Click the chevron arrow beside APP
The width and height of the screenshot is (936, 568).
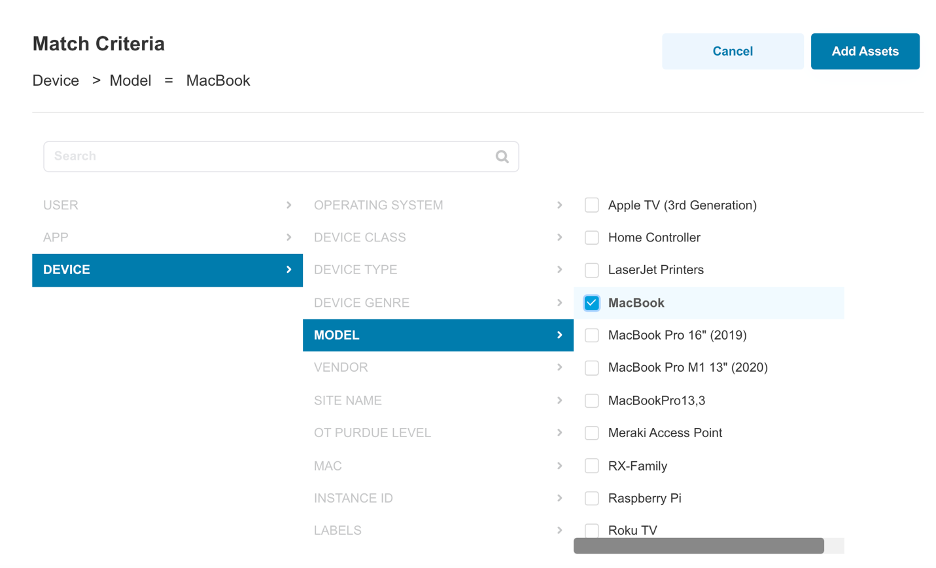(289, 237)
